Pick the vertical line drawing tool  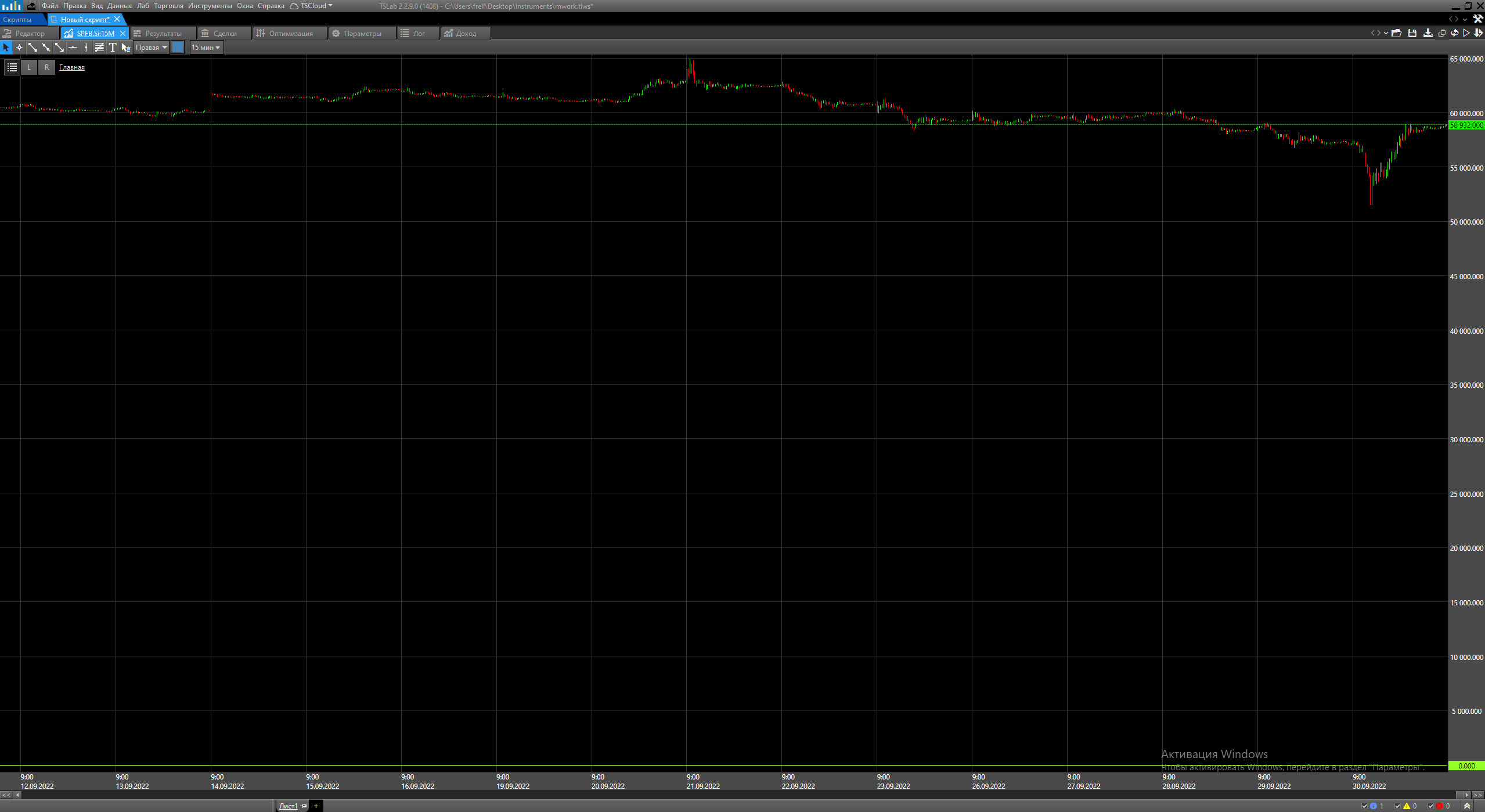click(86, 48)
